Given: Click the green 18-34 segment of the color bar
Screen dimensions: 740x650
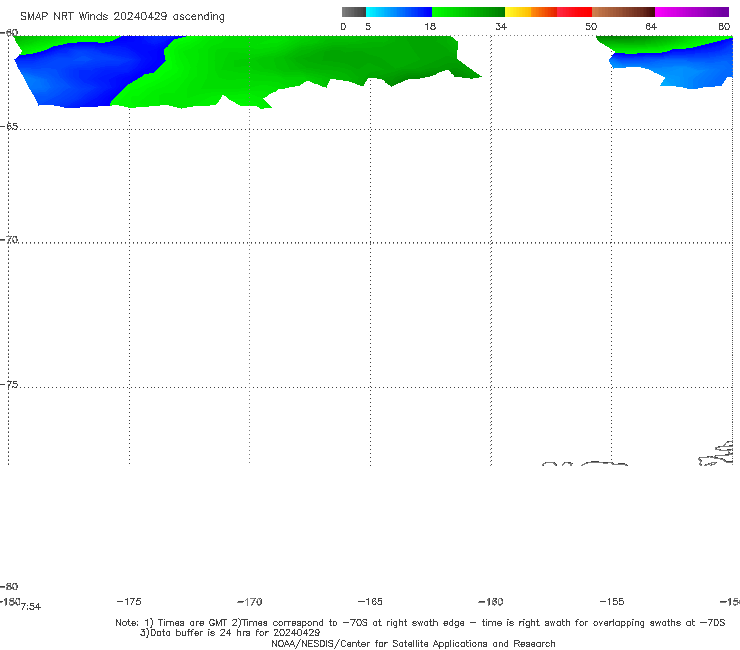Looking at the screenshot, I should click(x=468, y=12).
